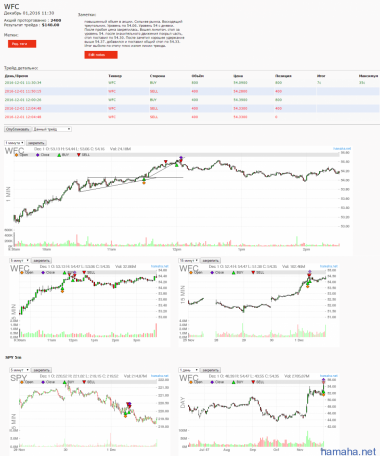Toggle orange Open marker in 5-minute WFC chart legend
The image size is (380, 456).
[x=27, y=273]
